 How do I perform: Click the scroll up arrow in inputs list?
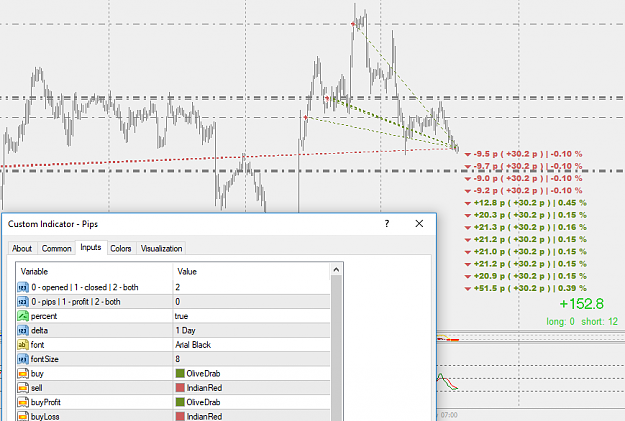tap(336, 270)
